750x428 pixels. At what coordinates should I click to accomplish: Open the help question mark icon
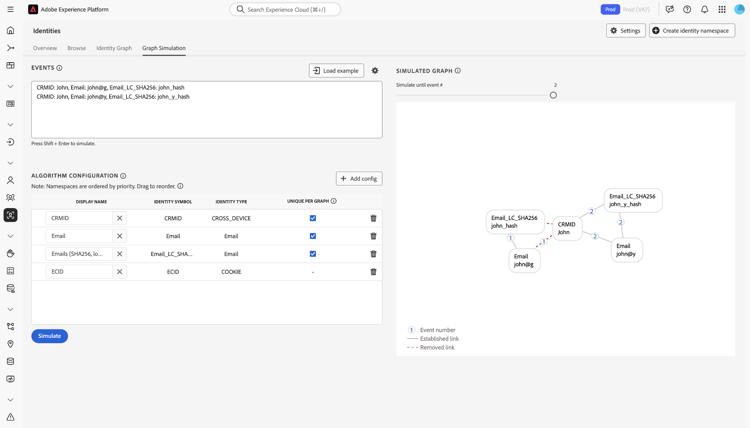(687, 9)
